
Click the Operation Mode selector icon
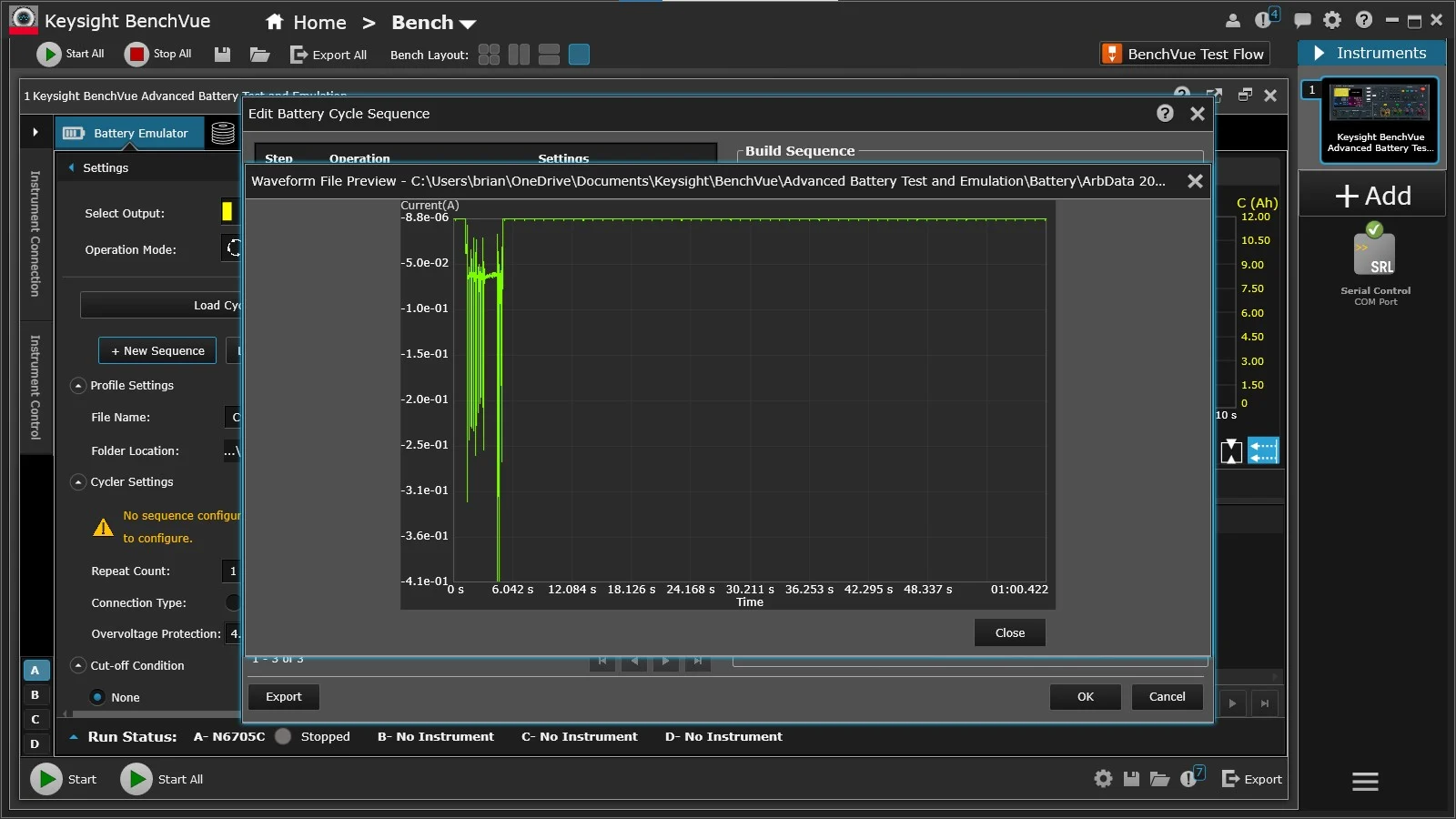tap(233, 248)
